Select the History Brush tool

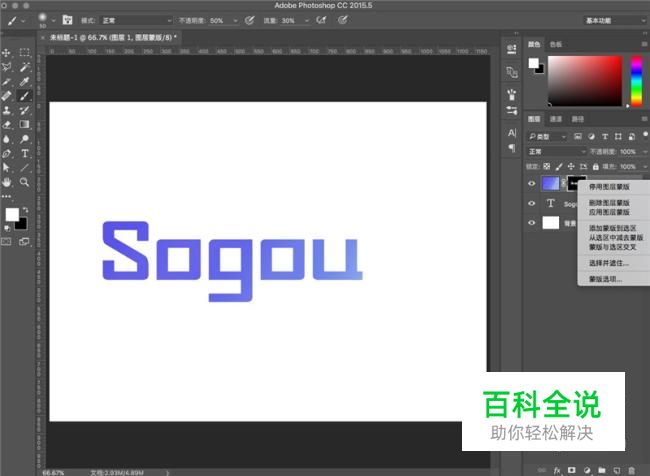coord(24,110)
